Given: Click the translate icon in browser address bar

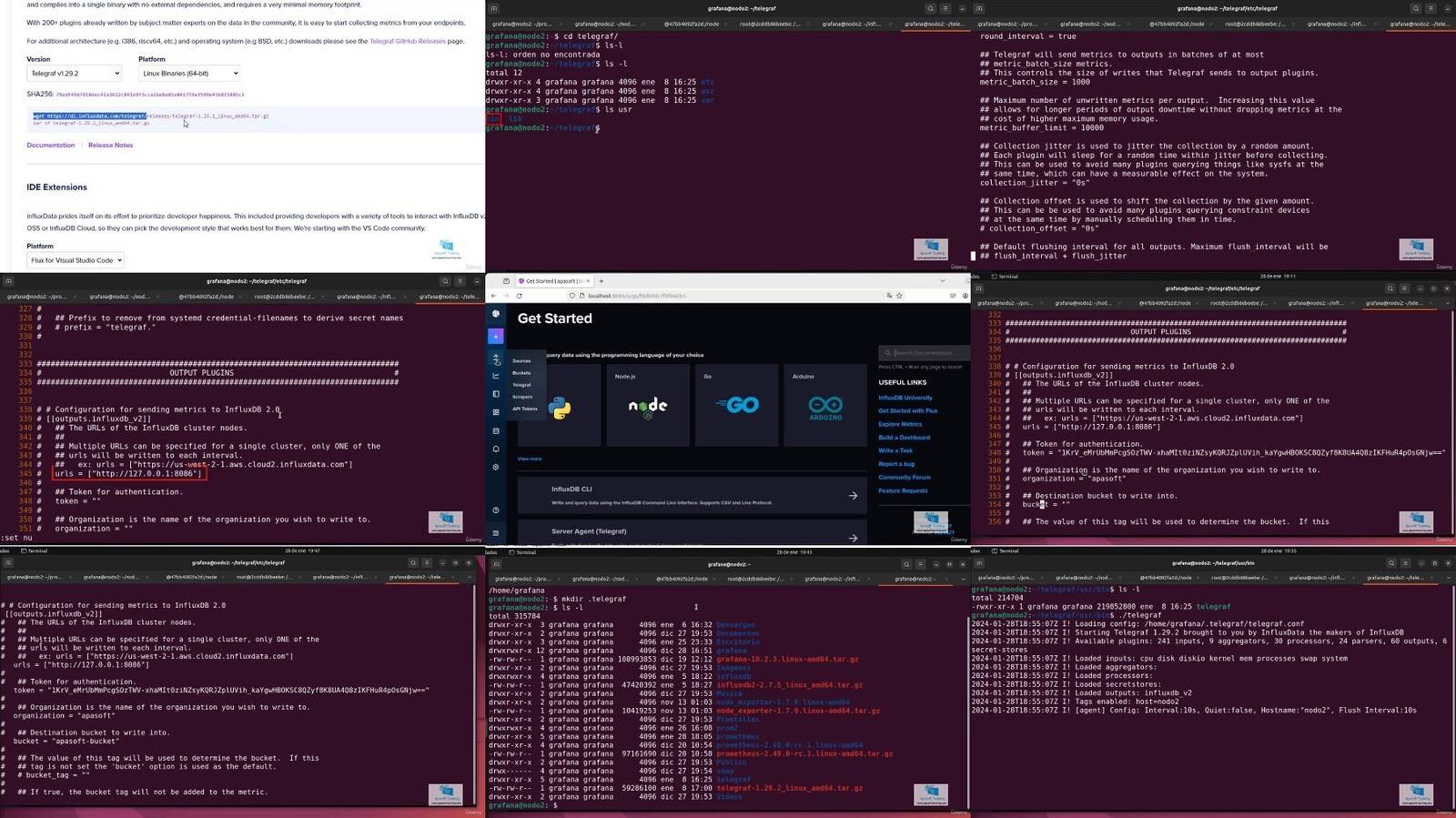Looking at the screenshot, I should 889,296.
